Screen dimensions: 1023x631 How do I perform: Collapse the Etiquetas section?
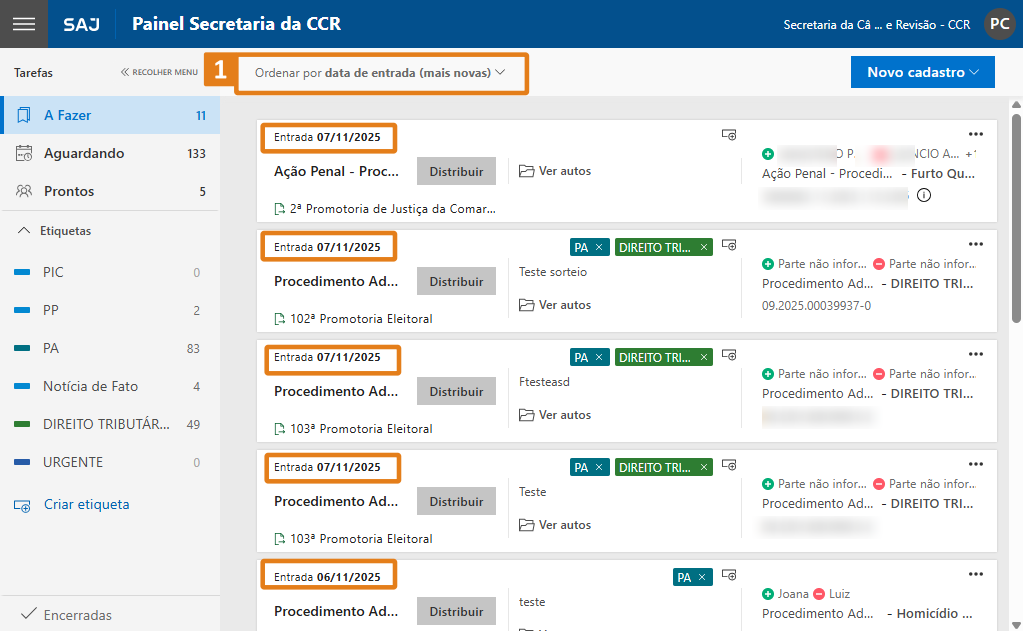point(24,231)
